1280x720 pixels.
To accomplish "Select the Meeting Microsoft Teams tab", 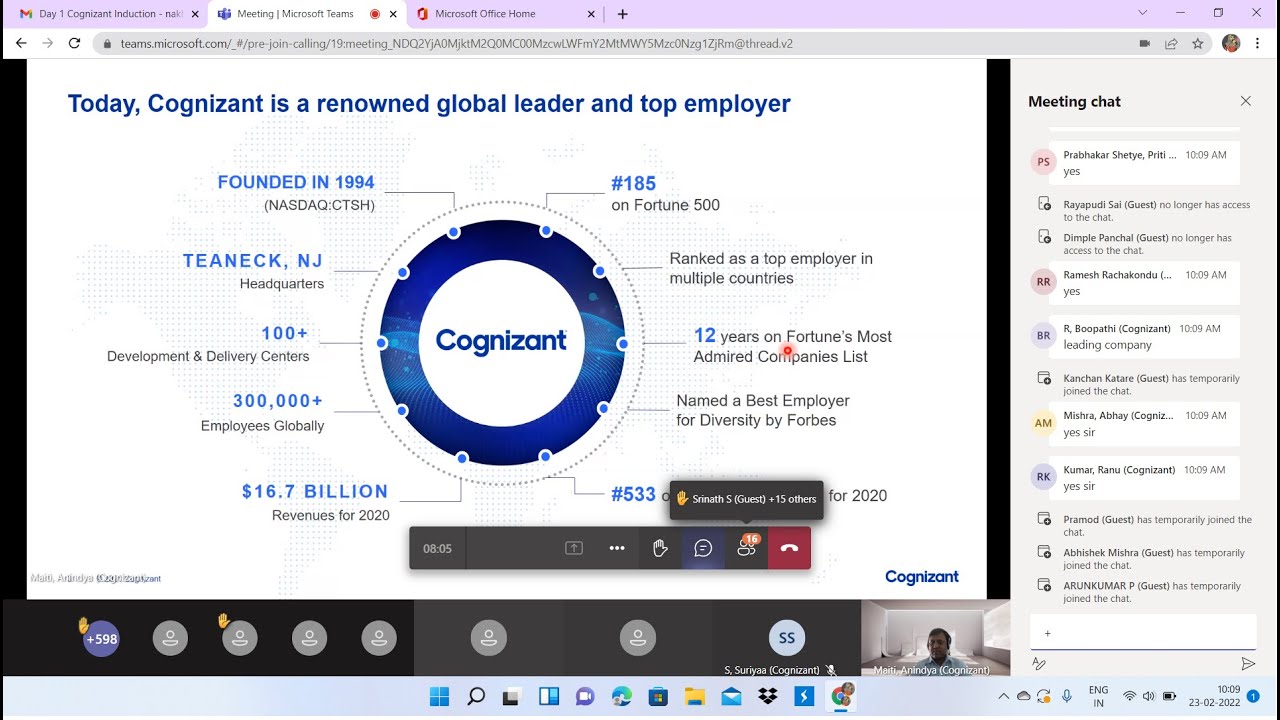I will pos(306,14).
